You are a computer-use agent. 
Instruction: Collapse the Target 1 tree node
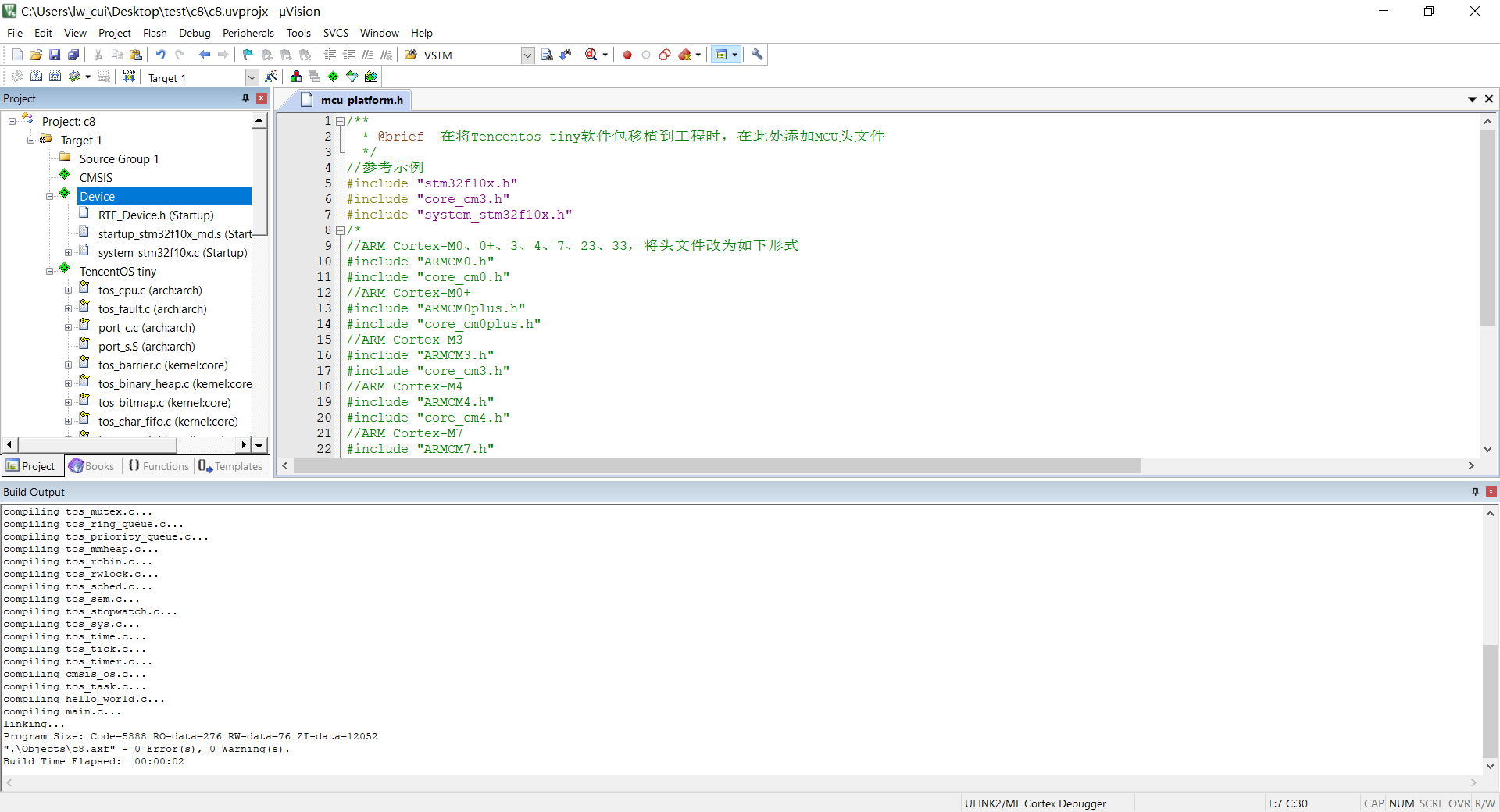coord(31,140)
